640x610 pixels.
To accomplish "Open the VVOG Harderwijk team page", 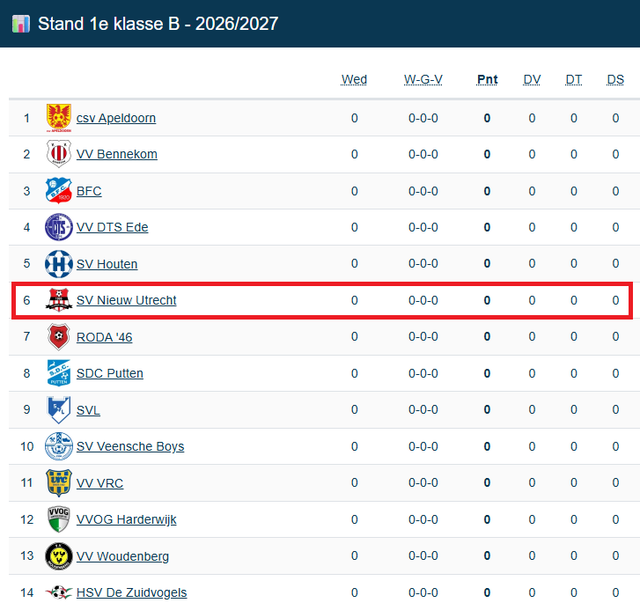I will point(126,519).
